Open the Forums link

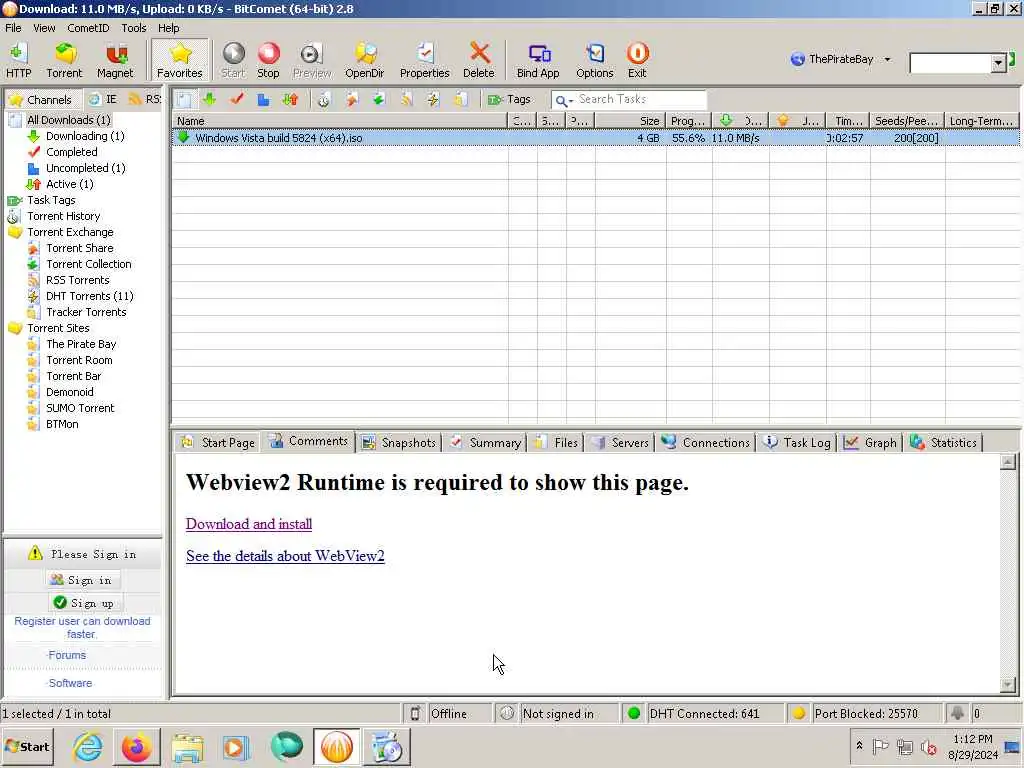[67, 655]
